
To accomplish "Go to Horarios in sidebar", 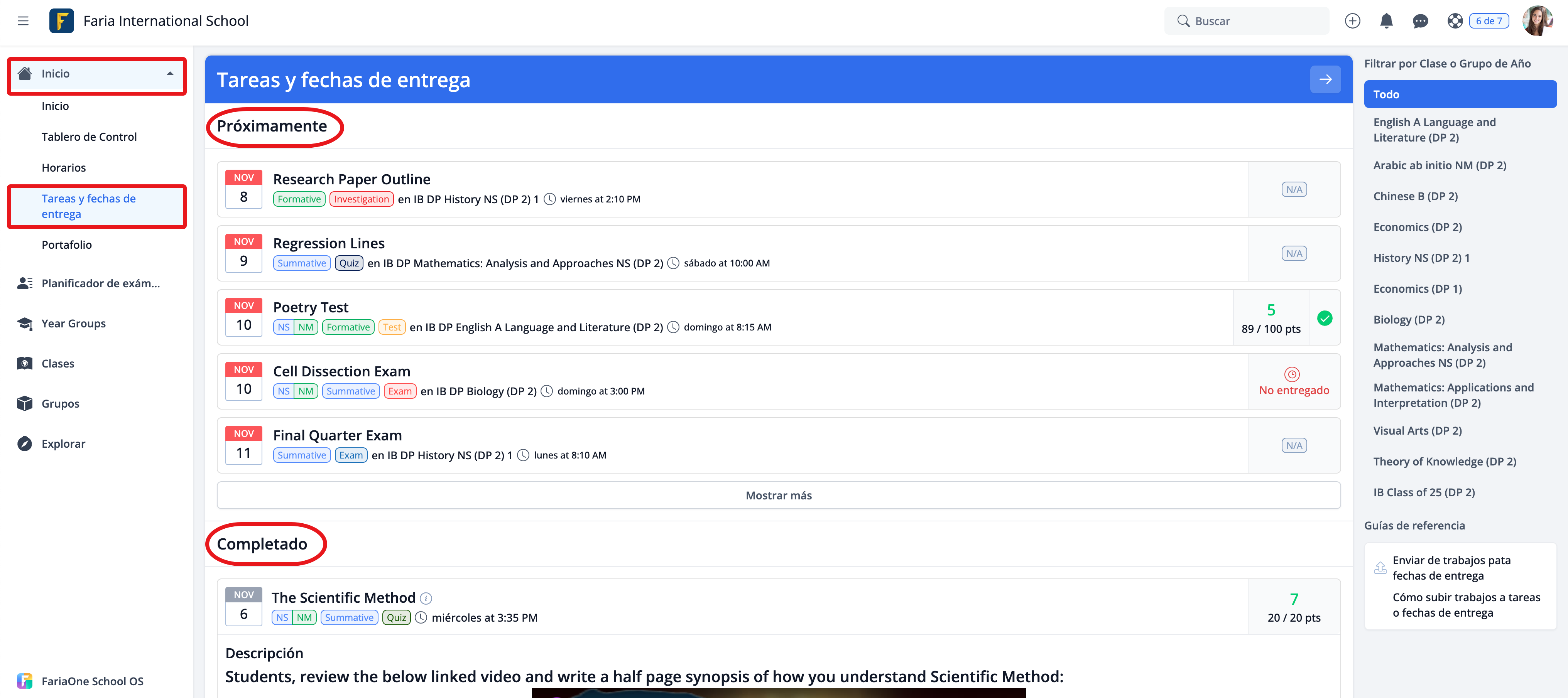I will tap(63, 167).
